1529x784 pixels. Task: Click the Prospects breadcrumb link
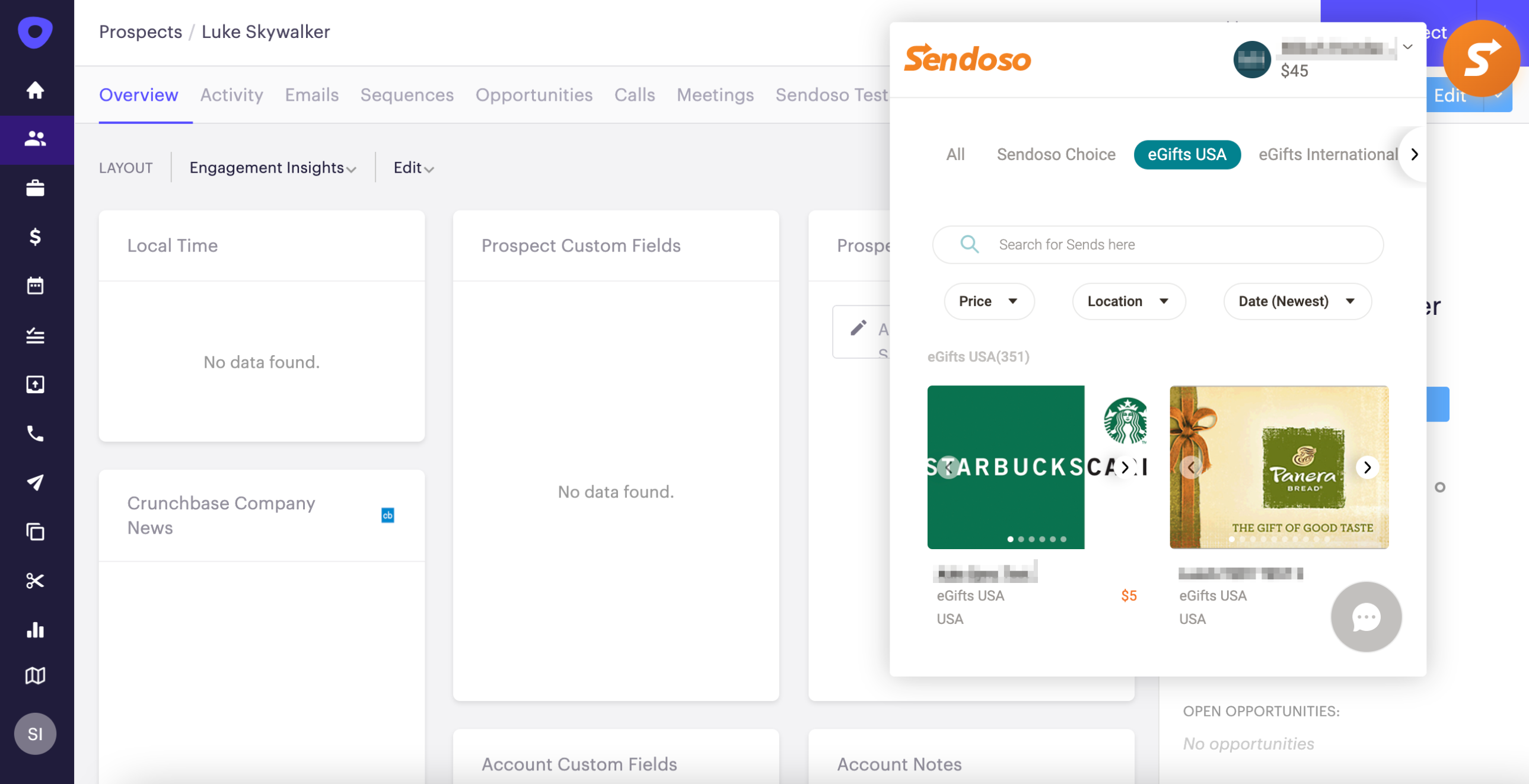pyautogui.click(x=140, y=31)
